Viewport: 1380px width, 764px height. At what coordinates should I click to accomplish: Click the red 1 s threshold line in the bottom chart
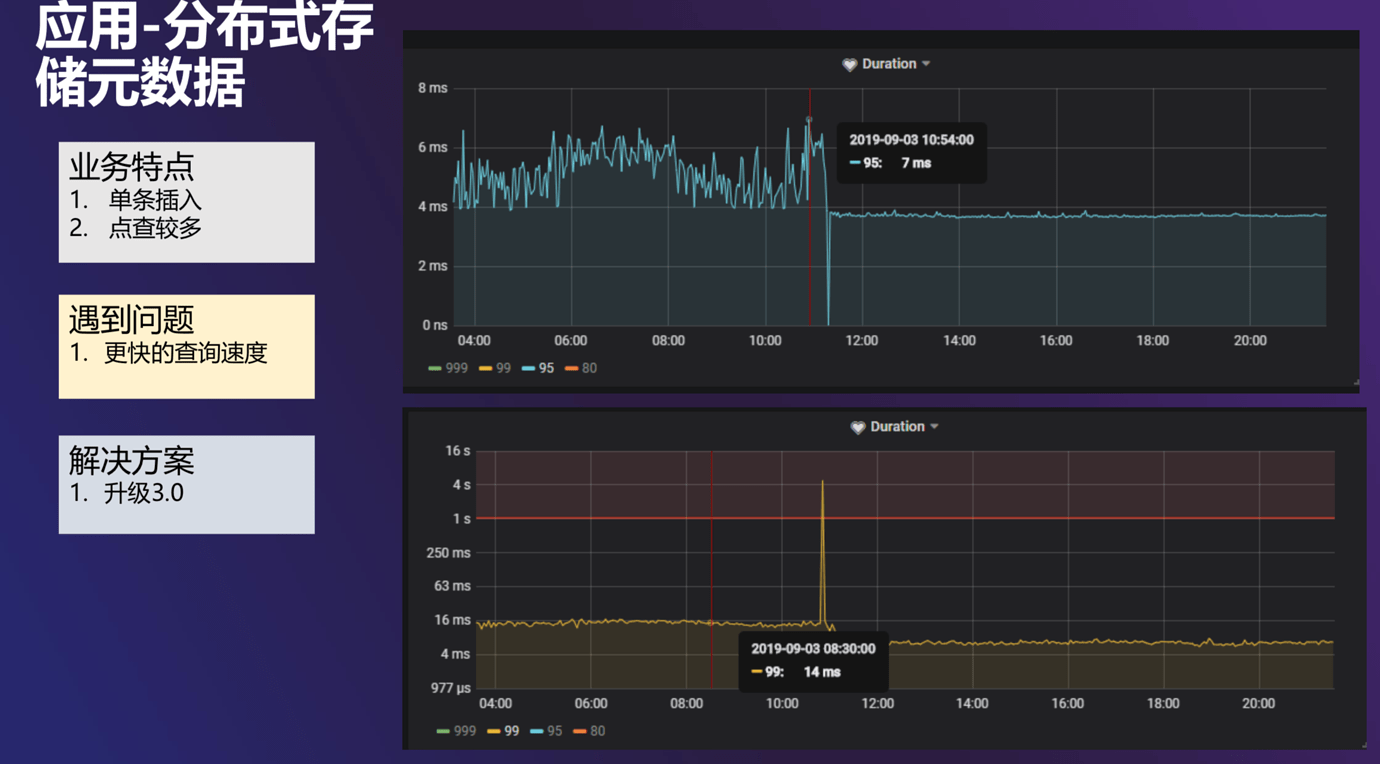click(x=905, y=518)
